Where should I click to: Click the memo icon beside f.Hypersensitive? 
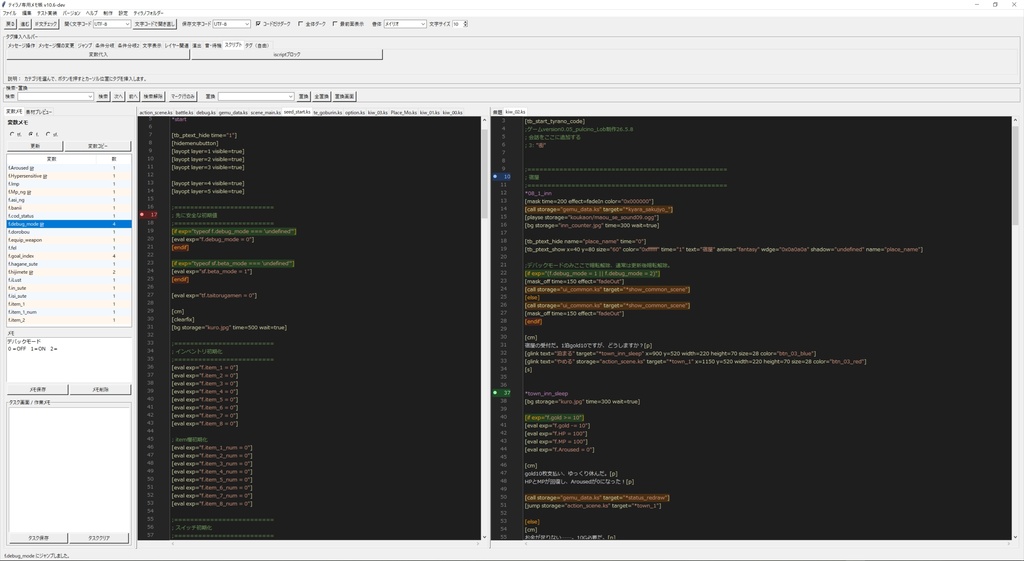click(45, 176)
